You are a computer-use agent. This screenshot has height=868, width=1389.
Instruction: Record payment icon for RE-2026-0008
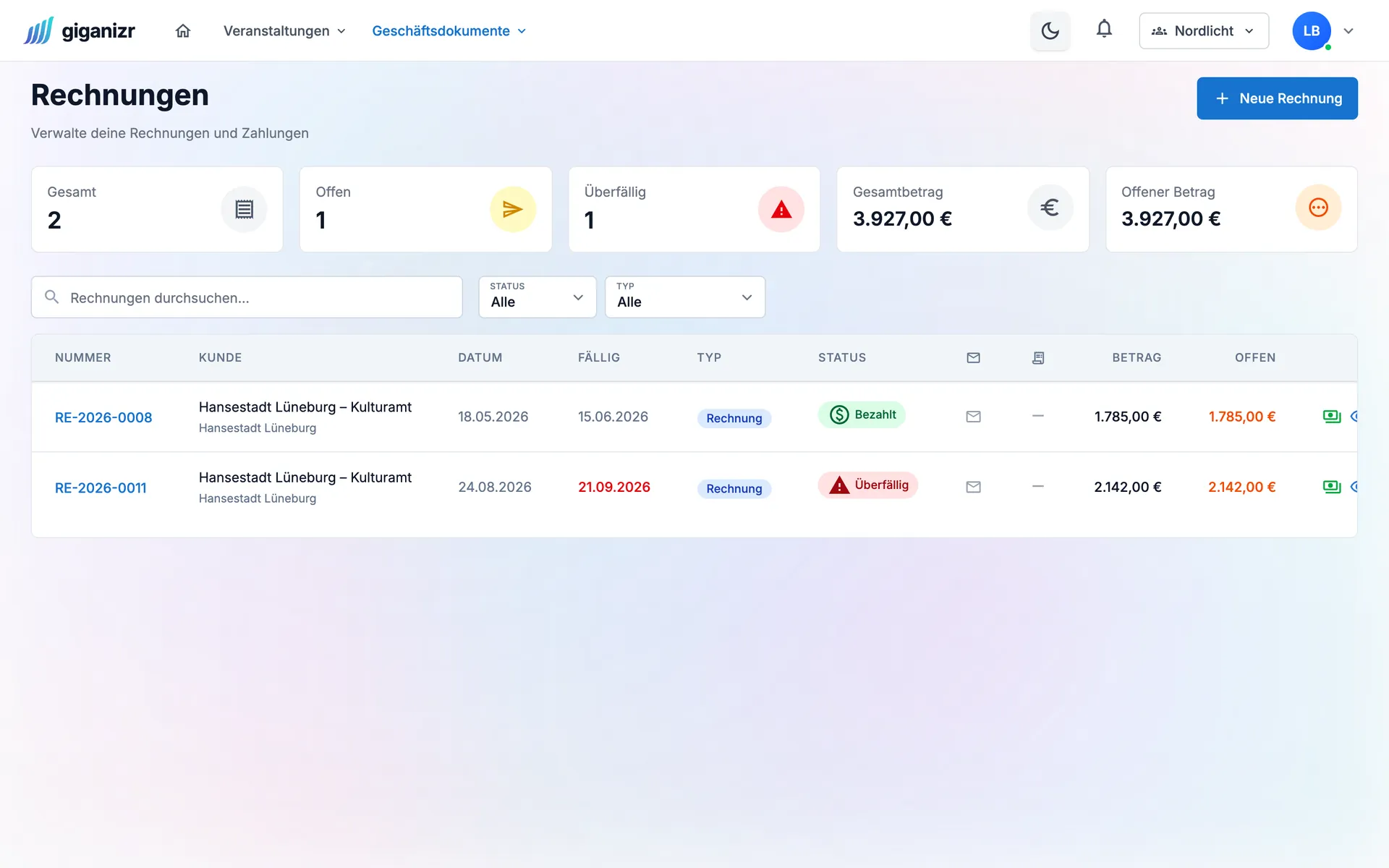1332,417
